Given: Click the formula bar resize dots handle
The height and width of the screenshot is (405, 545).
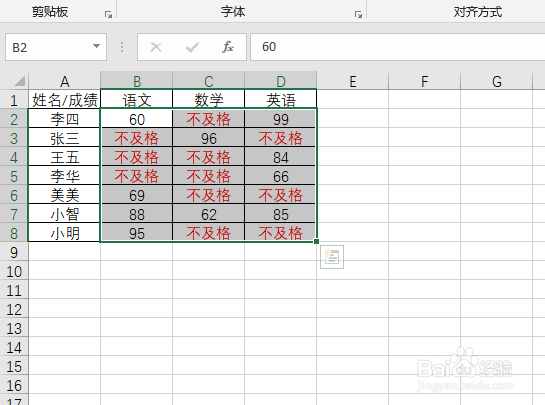Looking at the screenshot, I should coord(122,47).
